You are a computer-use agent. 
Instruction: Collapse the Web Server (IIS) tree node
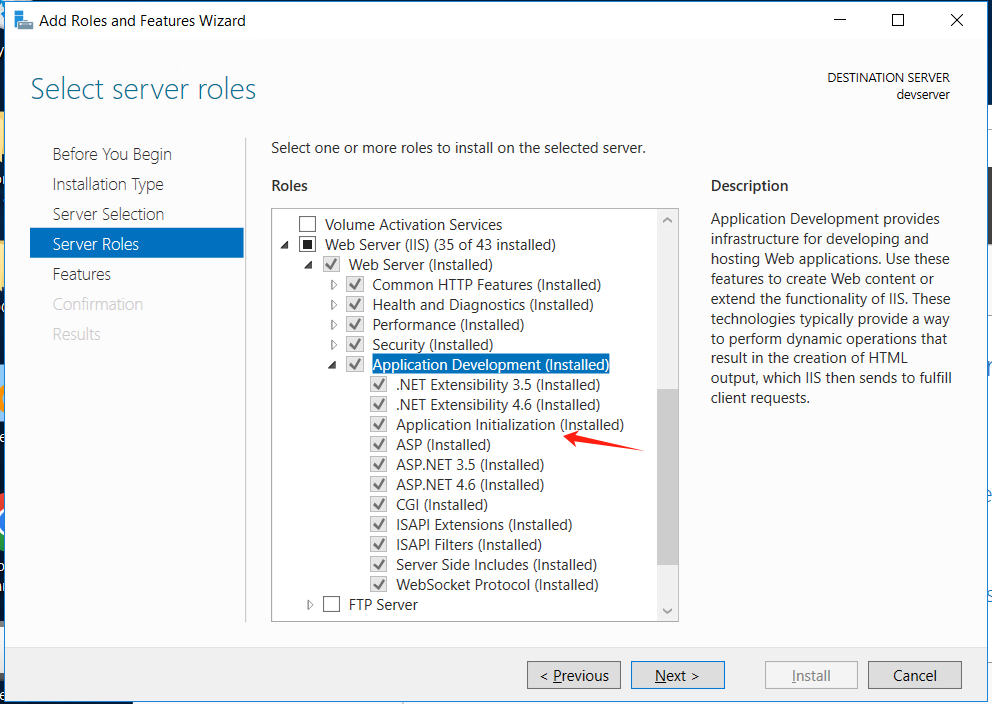coord(285,245)
